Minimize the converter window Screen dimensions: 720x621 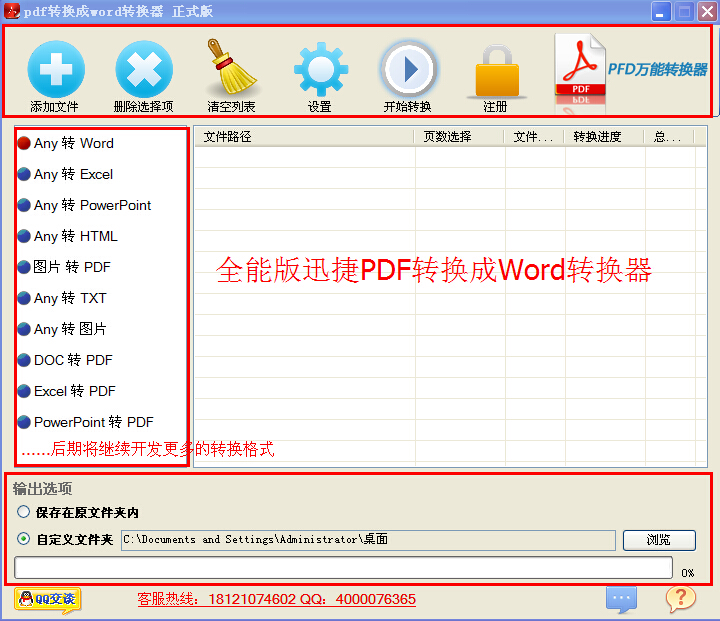pyautogui.click(x=661, y=11)
